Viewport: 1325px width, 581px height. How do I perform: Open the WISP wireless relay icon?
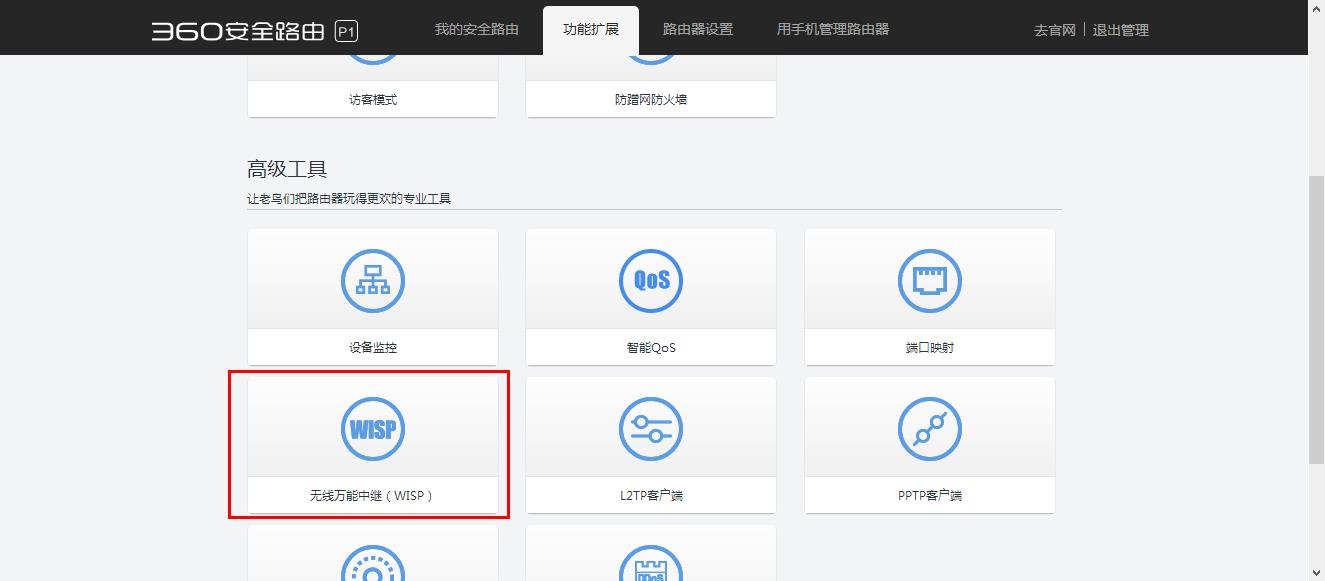pos(372,429)
